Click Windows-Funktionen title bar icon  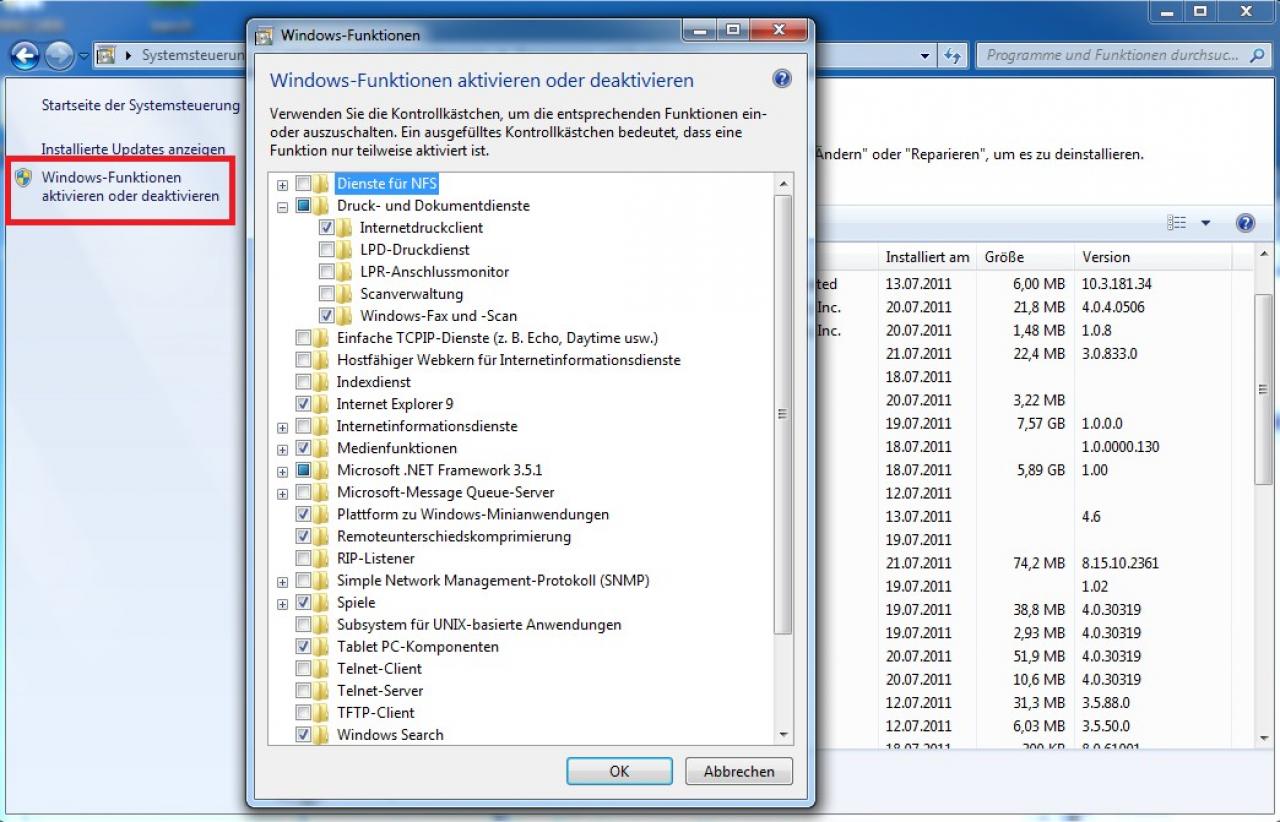click(264, 36)
